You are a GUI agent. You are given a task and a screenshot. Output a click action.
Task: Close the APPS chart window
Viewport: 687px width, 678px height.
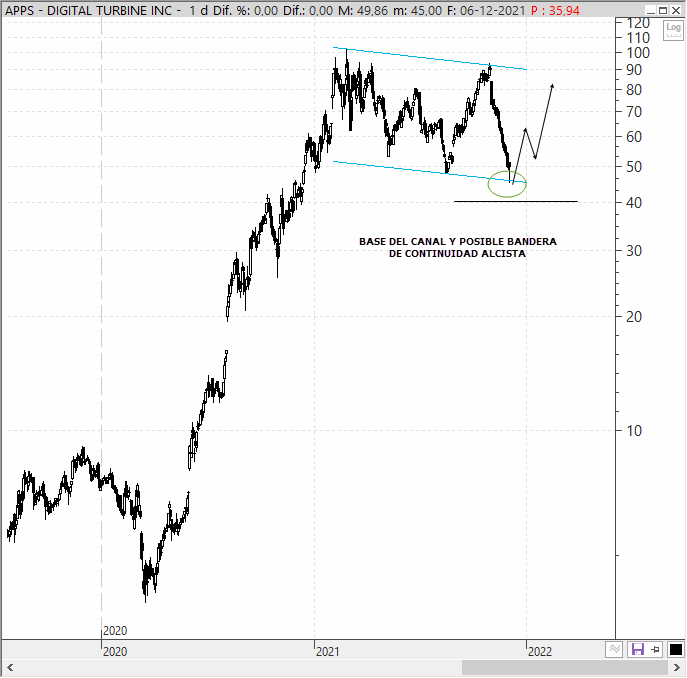pos(676,10)
